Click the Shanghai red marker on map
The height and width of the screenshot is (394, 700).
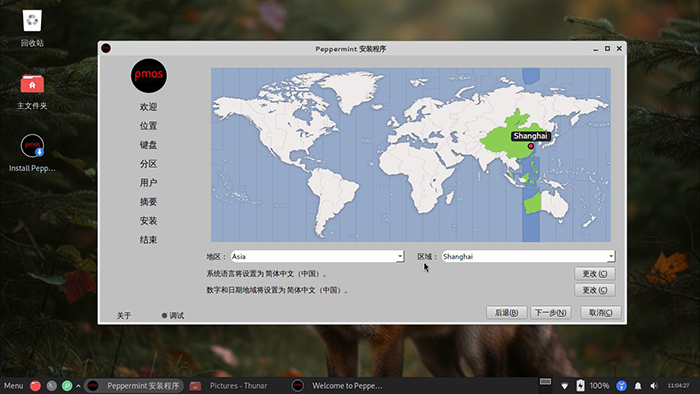(531, 146)
